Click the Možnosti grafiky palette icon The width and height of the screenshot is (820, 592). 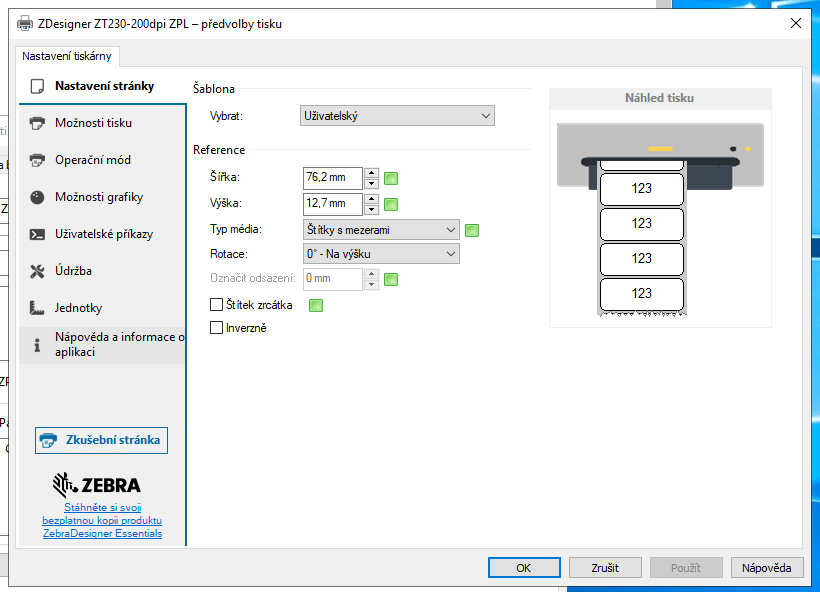tap(38, 197)
